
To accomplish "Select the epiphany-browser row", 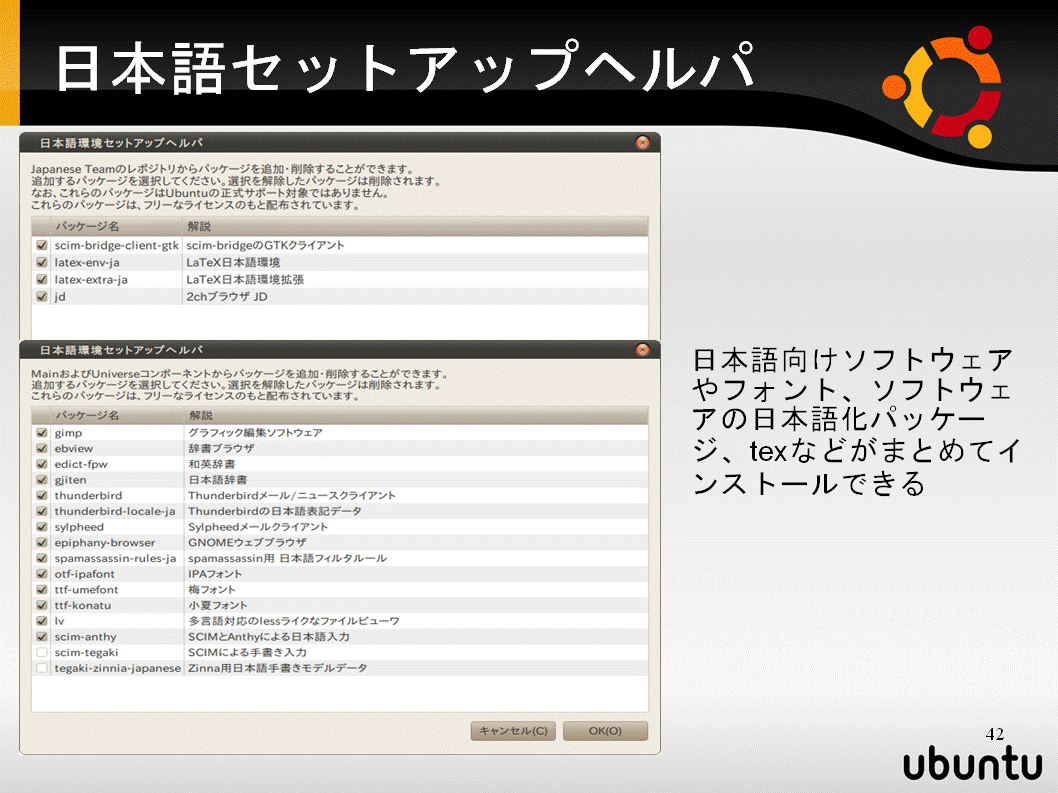I will point(340,543).
